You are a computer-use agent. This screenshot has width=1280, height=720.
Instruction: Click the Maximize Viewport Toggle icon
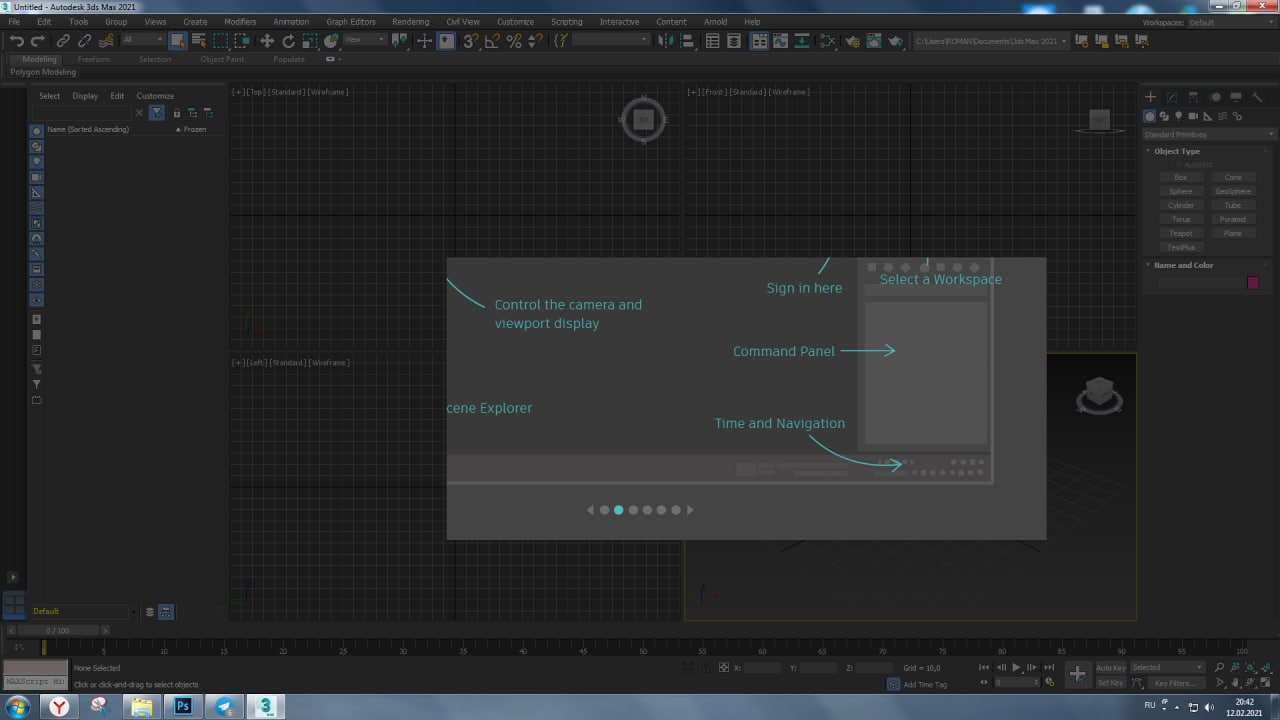pyautogui.click(x=1265, y=682)
